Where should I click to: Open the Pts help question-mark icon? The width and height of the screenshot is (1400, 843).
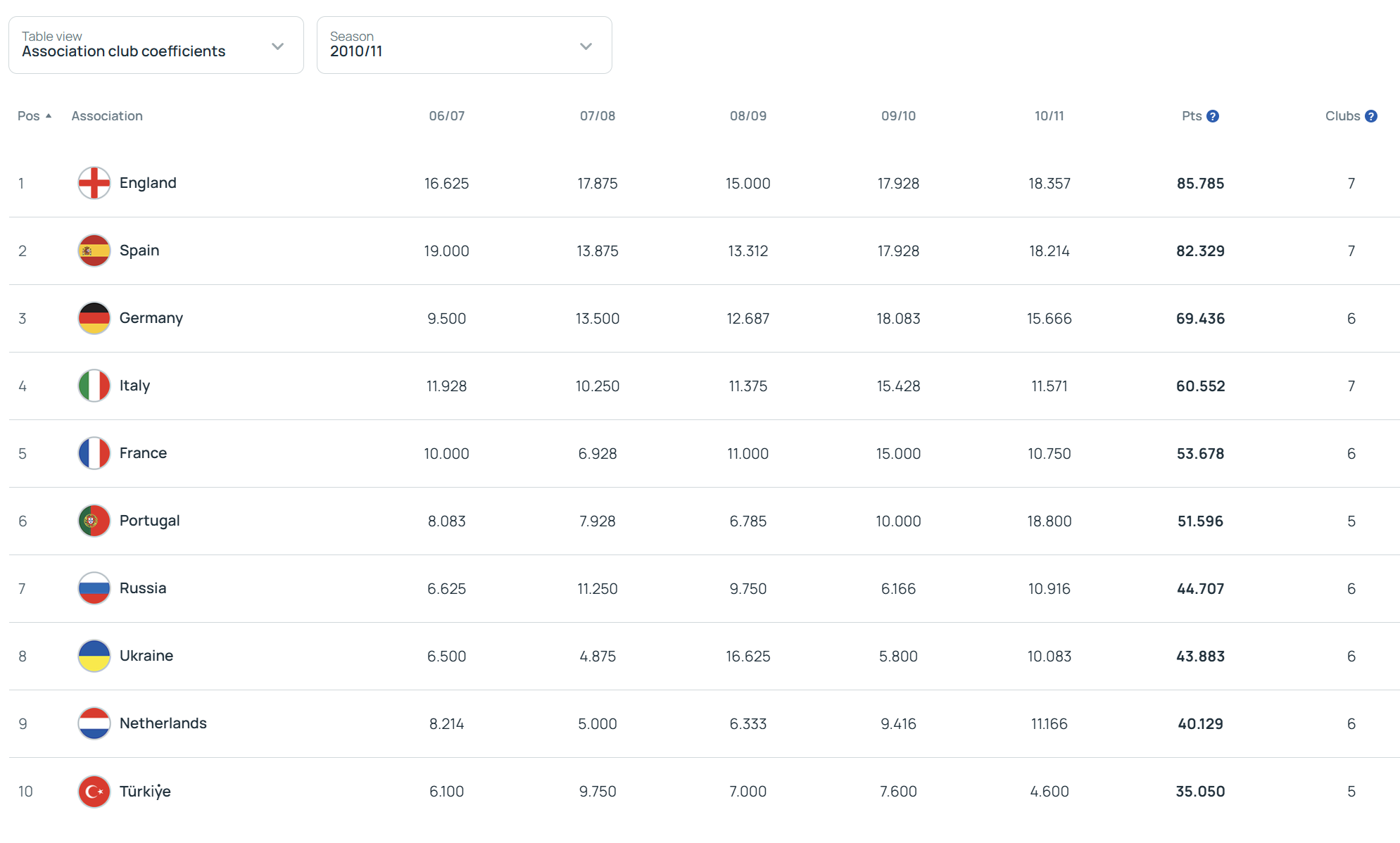tap(1212, 116)
